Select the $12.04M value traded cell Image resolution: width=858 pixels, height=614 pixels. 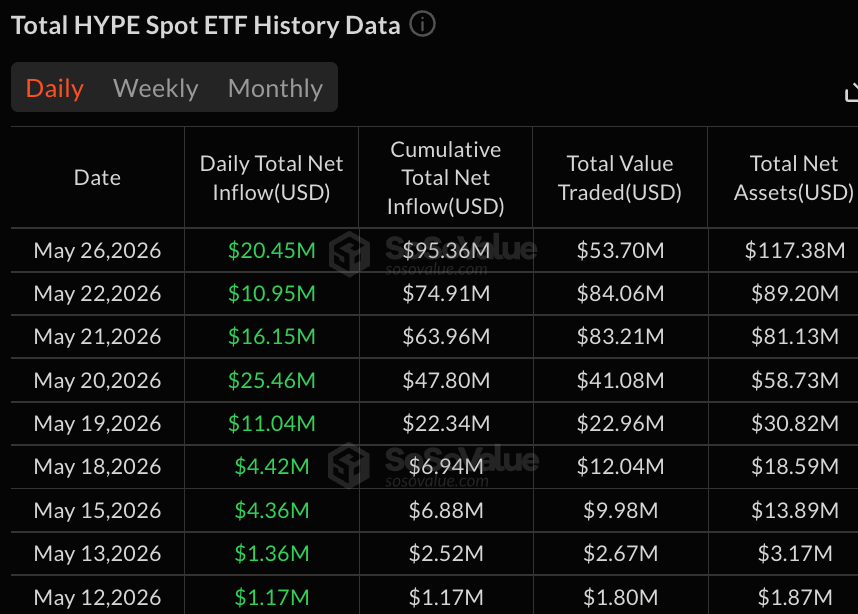pyautogui.click(x=621, y=466)
